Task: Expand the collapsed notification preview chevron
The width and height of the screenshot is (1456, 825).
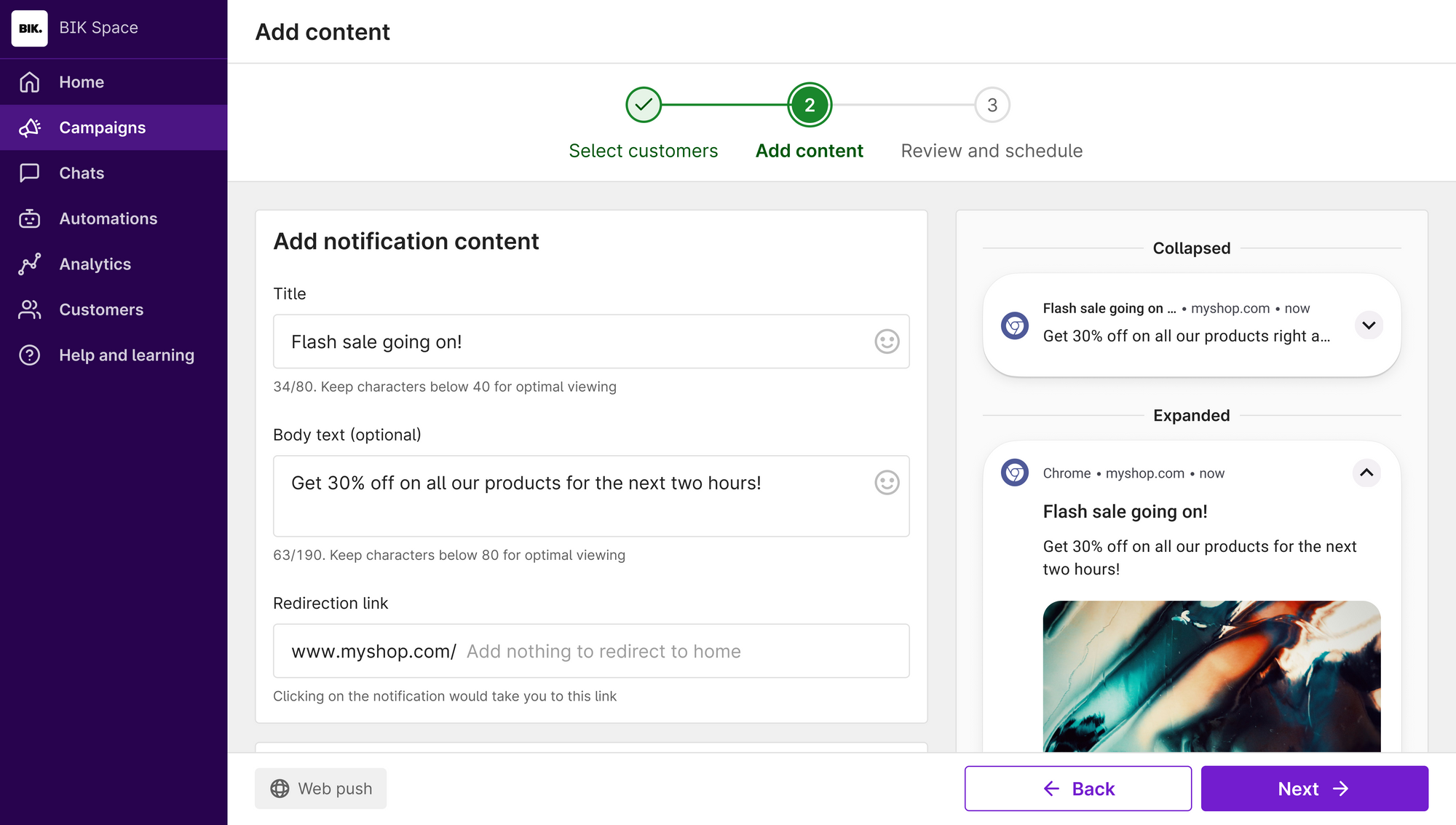Action: (x=1369, y=325)
